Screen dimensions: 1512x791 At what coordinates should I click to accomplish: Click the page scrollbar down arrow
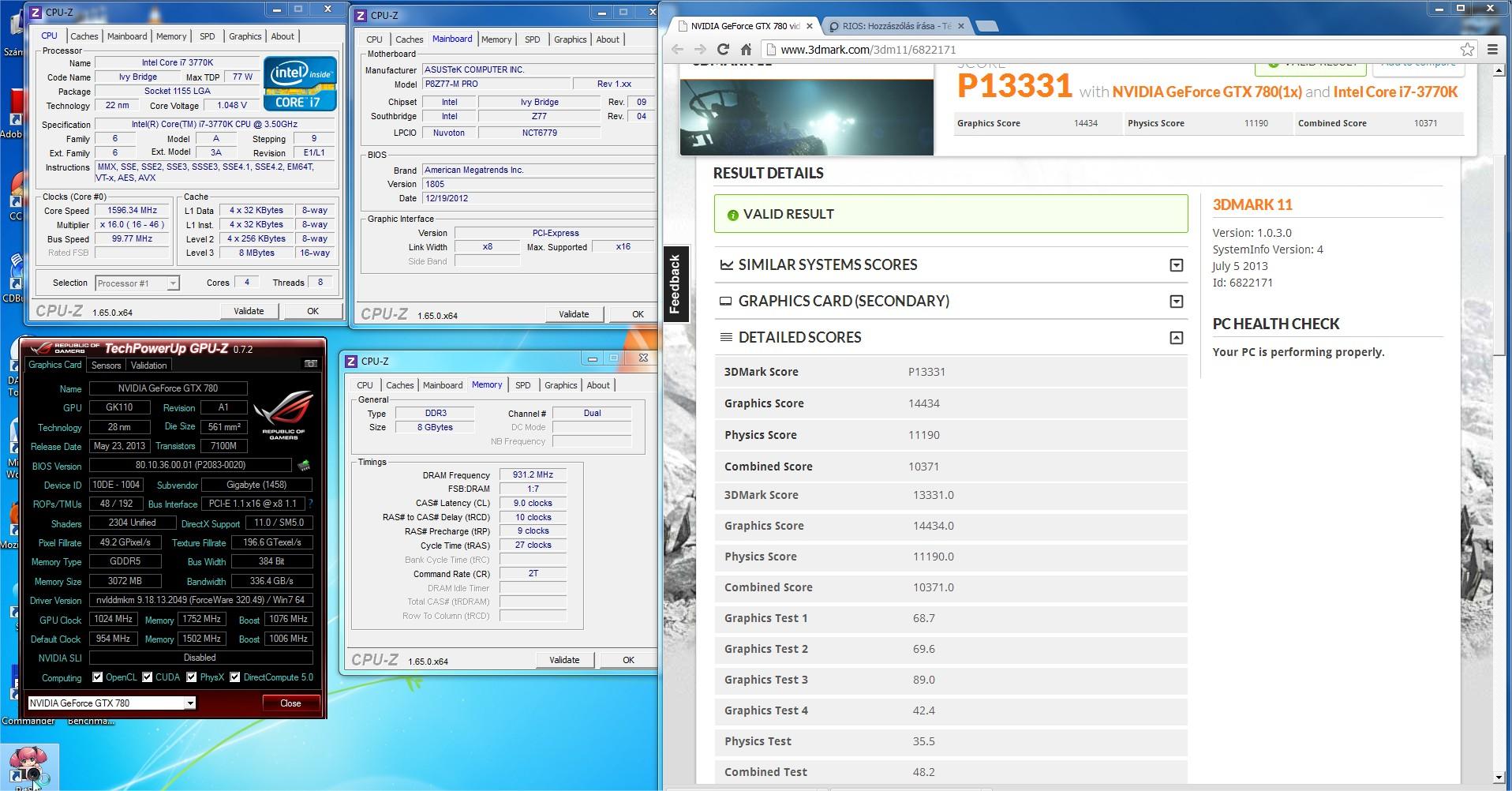click(1499, 778)
